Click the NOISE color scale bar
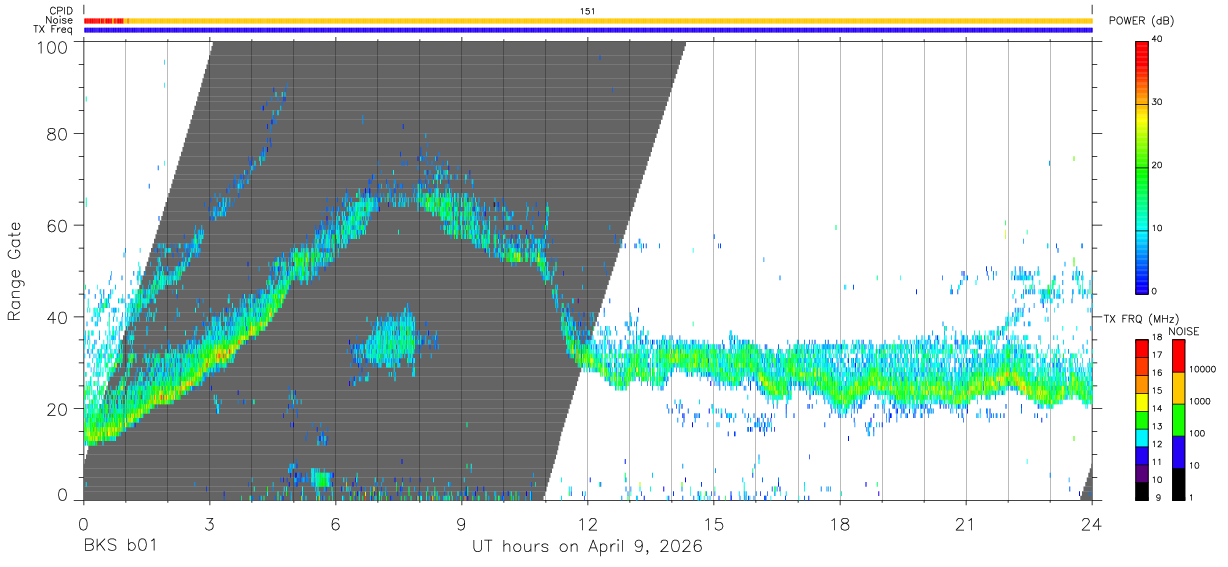 (1178, 419)
